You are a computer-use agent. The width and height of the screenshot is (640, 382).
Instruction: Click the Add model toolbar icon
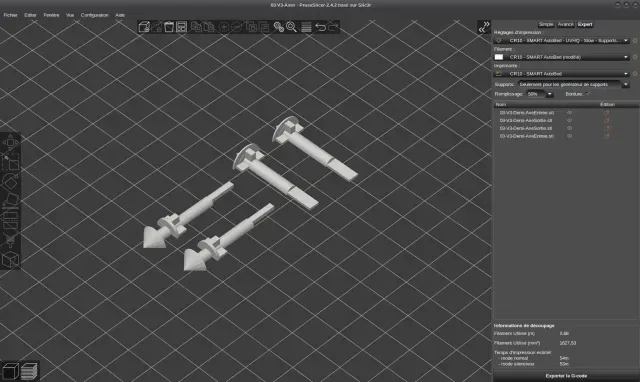(144, 27)
